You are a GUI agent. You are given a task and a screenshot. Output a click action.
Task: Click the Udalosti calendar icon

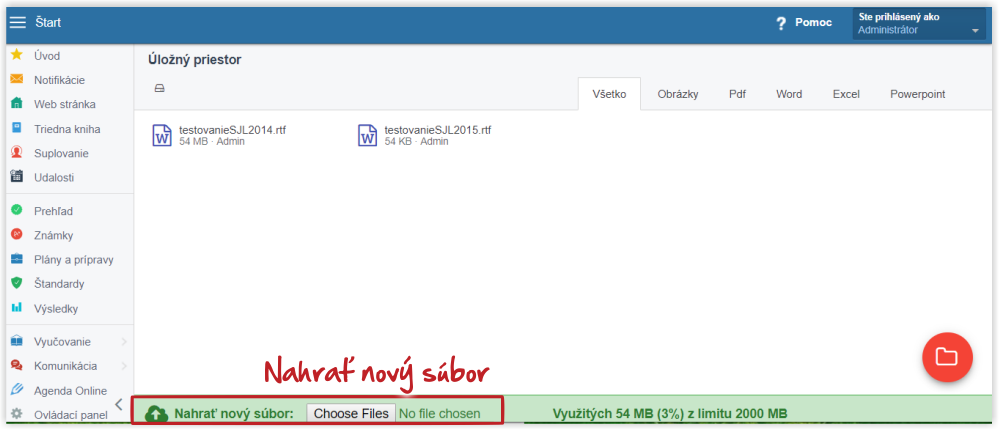[17, 177]
